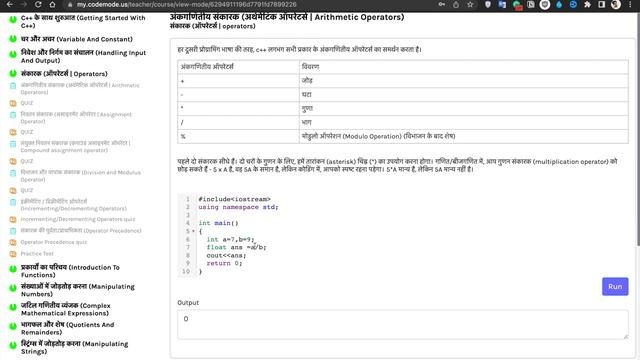Click the page vertical scrollbar
Viewport: 640px width, 360px height.
638,129
